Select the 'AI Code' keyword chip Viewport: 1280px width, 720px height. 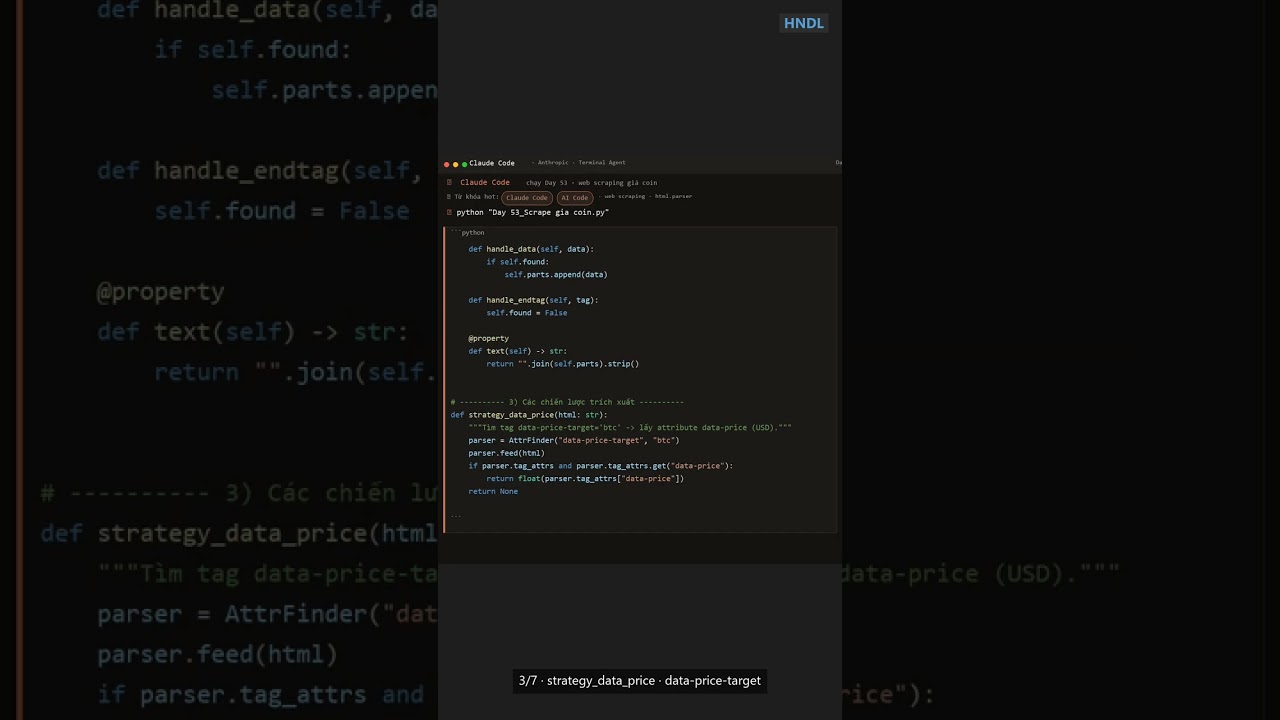coord(574,198)
